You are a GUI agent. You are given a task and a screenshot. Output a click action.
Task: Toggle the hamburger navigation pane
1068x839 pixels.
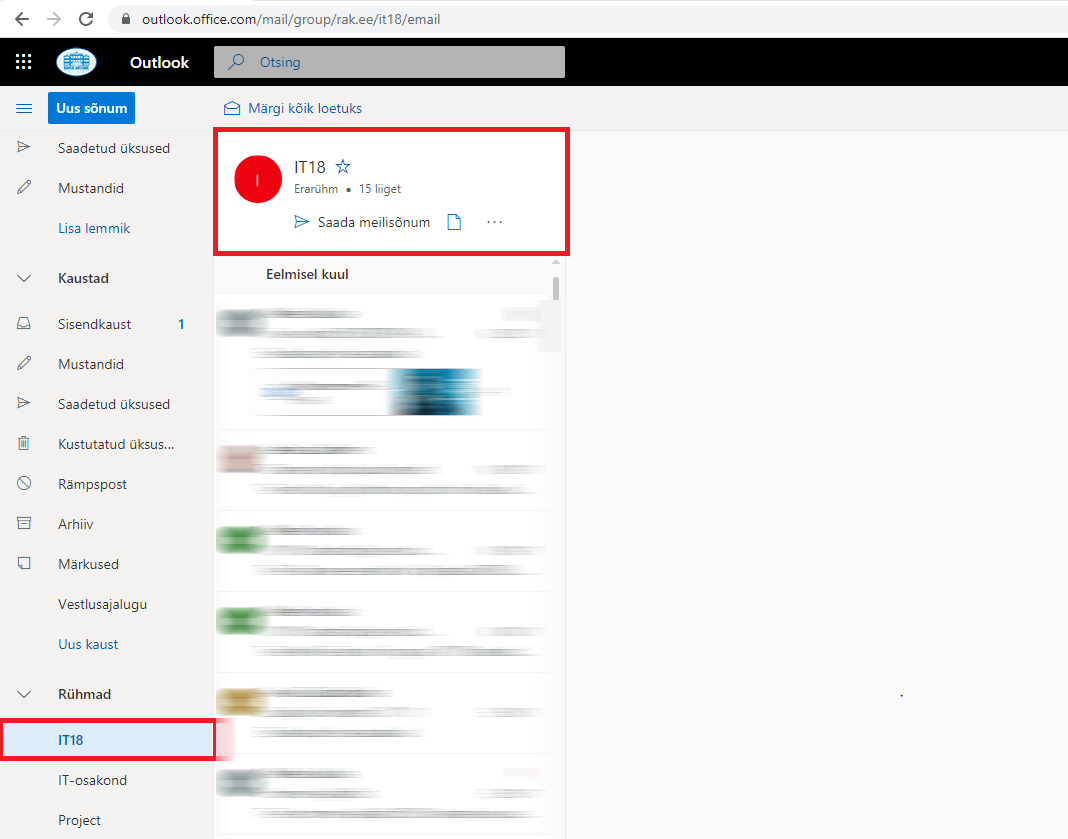tap(24, 108)
